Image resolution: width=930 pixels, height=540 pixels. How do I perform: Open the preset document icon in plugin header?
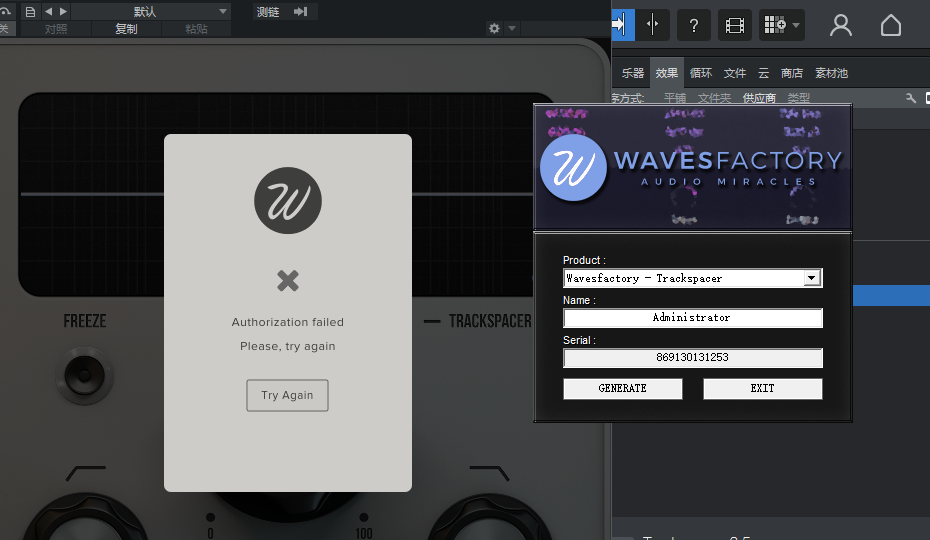30,11
